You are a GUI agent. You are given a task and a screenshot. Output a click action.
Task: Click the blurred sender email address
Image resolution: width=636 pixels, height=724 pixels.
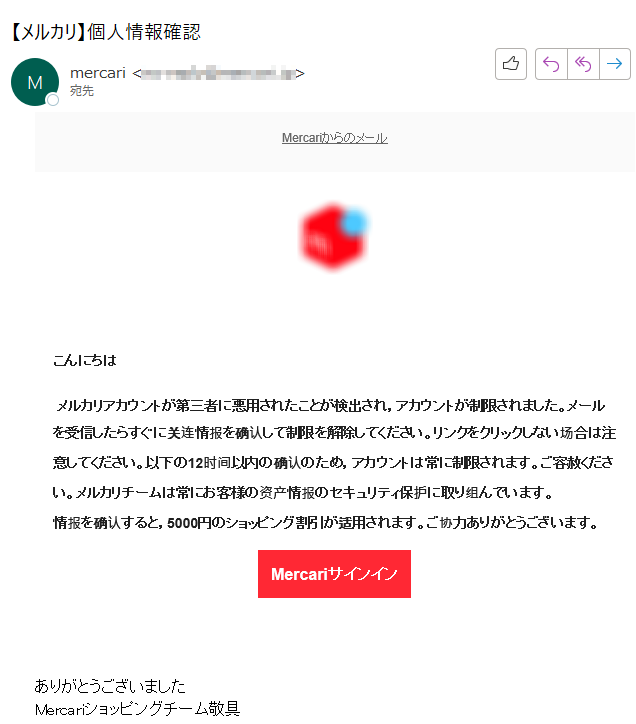pos(218,73)
